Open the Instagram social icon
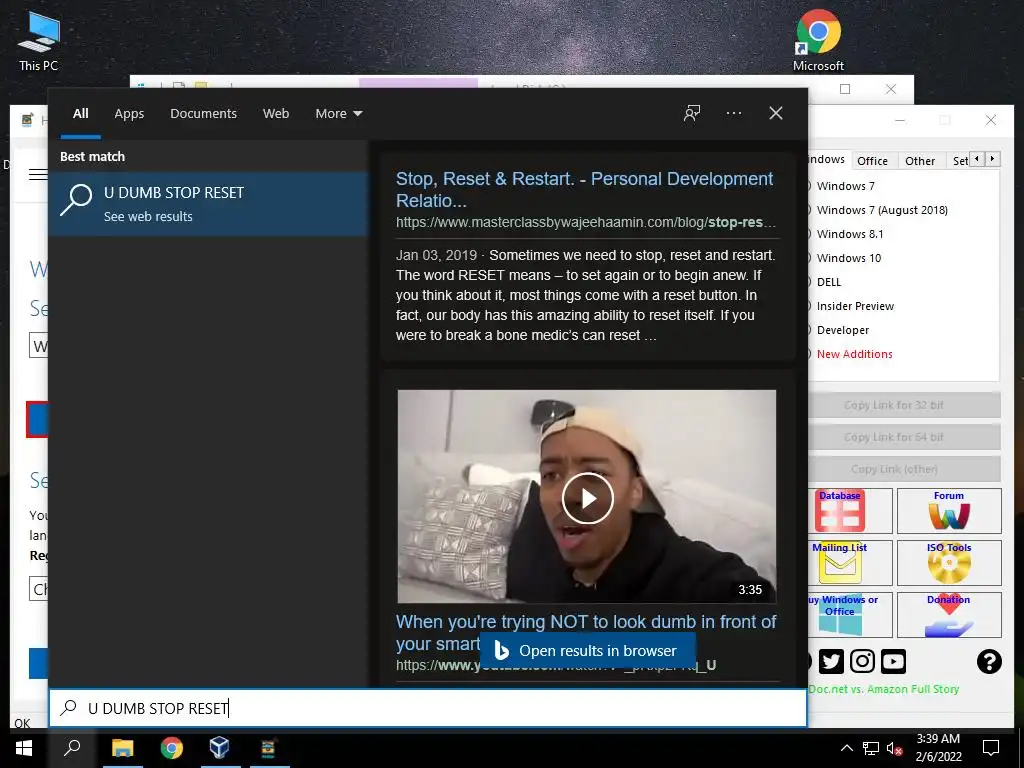Image resolution: width=1024 pixels, height=768 pixels. pyautogui.click(x=862, y=662)
